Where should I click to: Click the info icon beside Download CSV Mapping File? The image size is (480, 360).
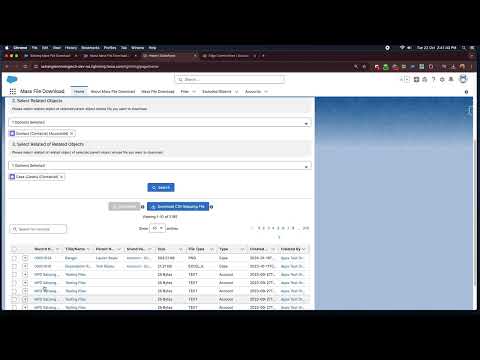(211, 207)
